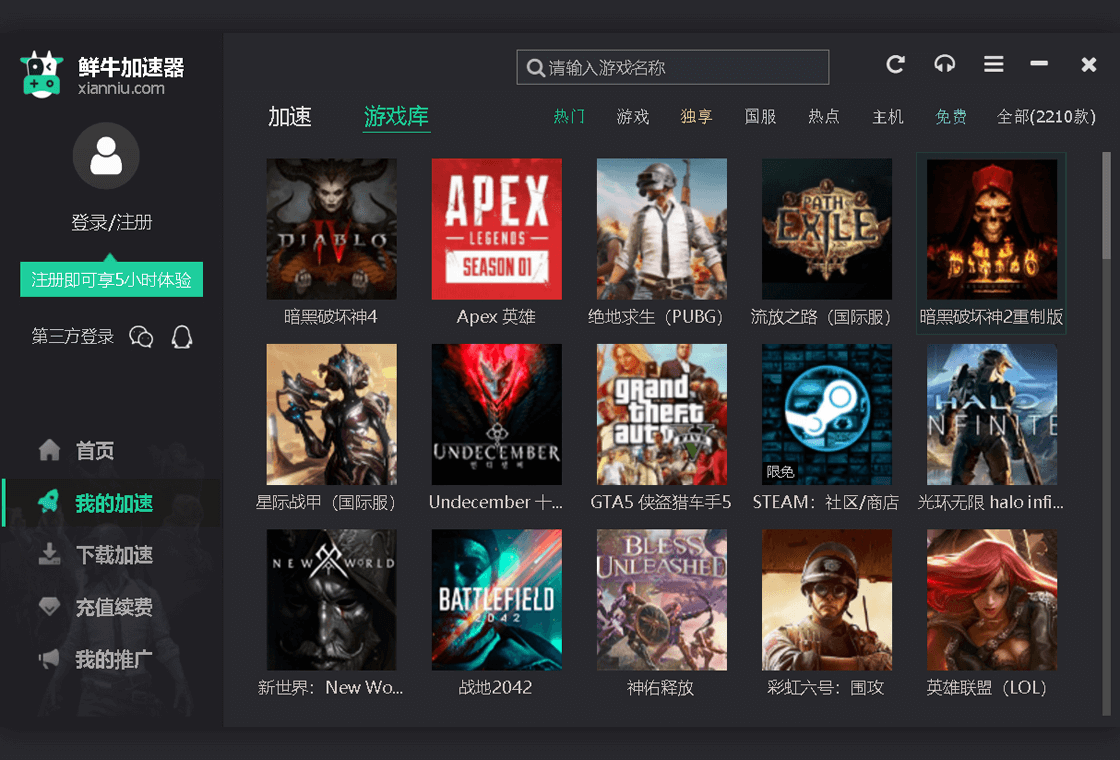Image resolution: width=1120 pixels, height=760 pixels.
Task: Select the GTA5 侠盗猎车手5 cover
Action: tap(661, 414)
